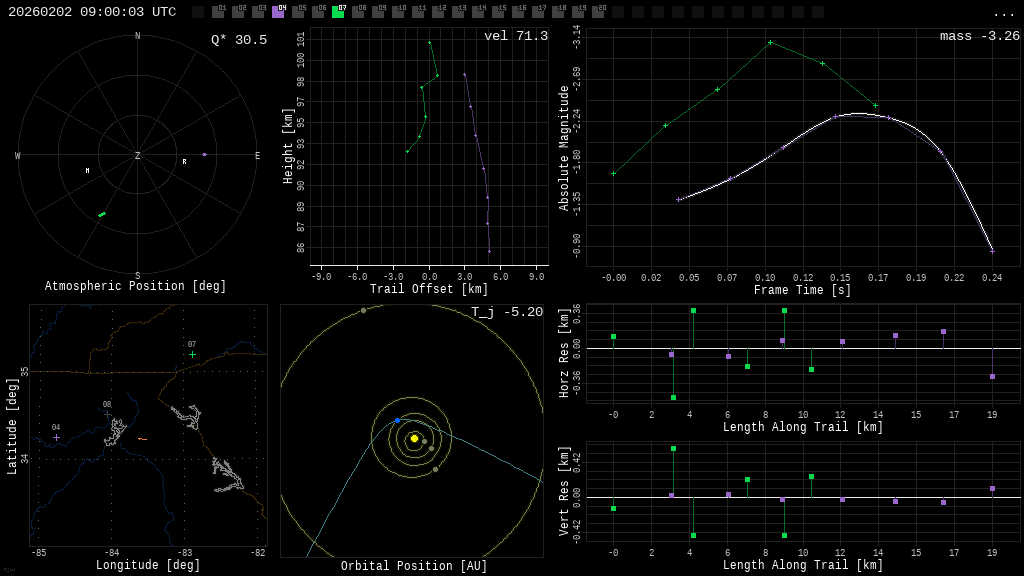The image size is (1024, 576).
Task: Click the green station 07 cross on map
Action: click(193, 354)
